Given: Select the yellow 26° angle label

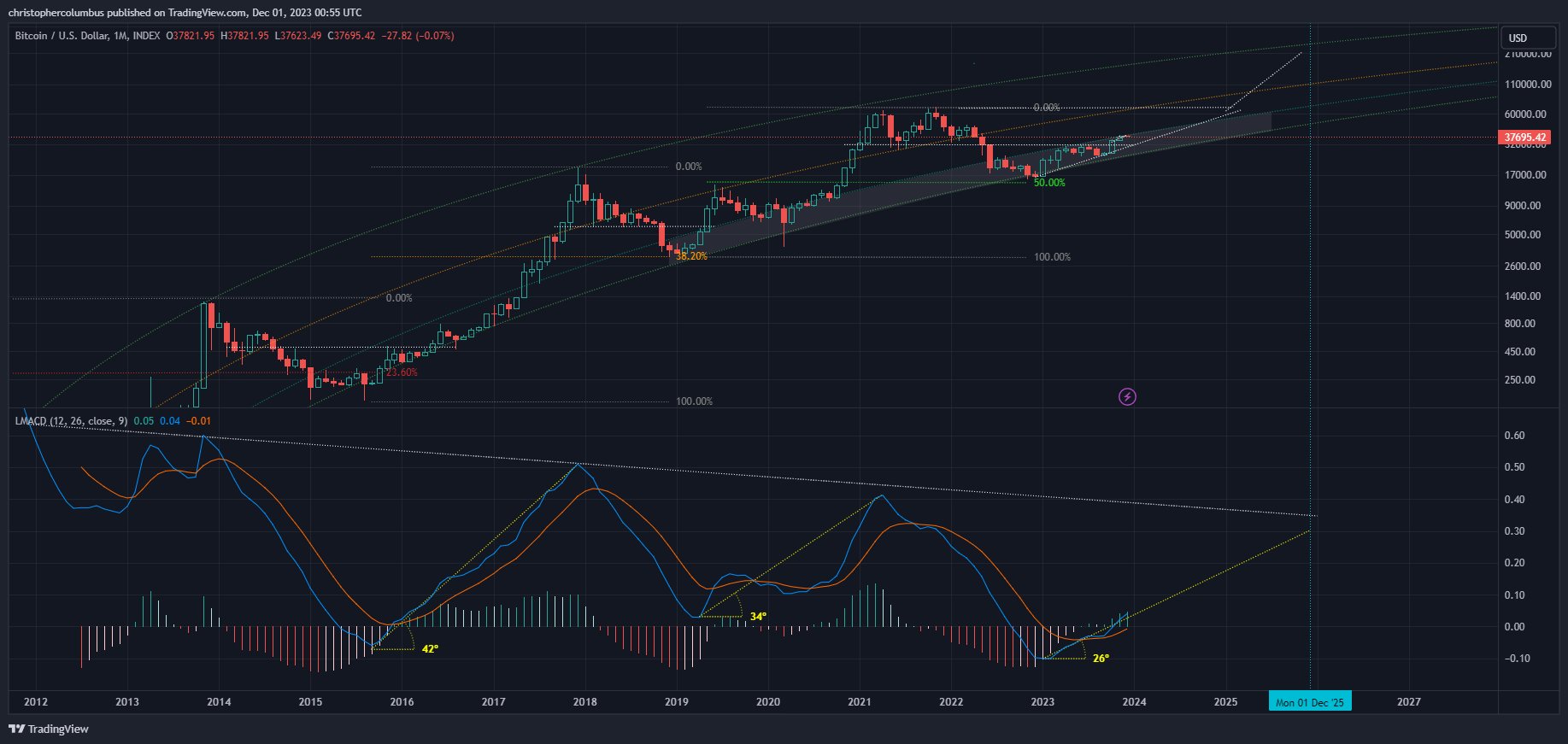Looking at the screenshot, I should (x=1101, y=659).
